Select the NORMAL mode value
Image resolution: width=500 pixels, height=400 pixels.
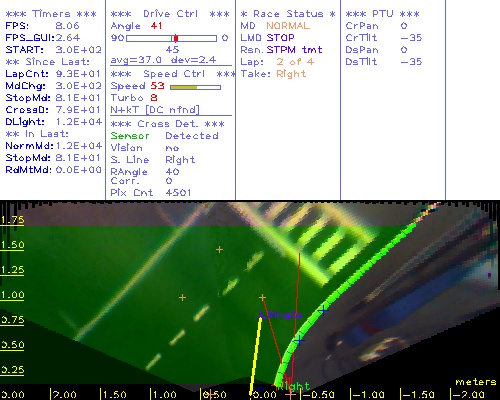[x=288, y=26]
